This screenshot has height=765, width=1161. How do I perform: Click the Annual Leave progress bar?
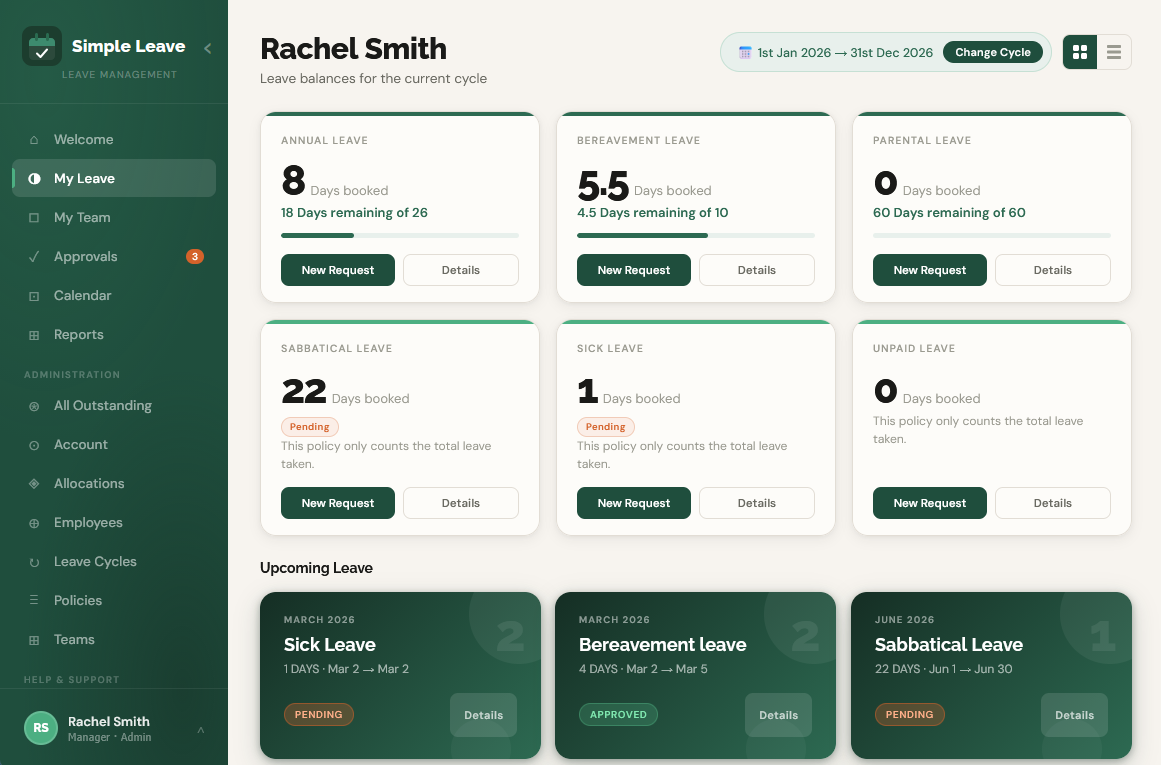(x=399, y=235)
